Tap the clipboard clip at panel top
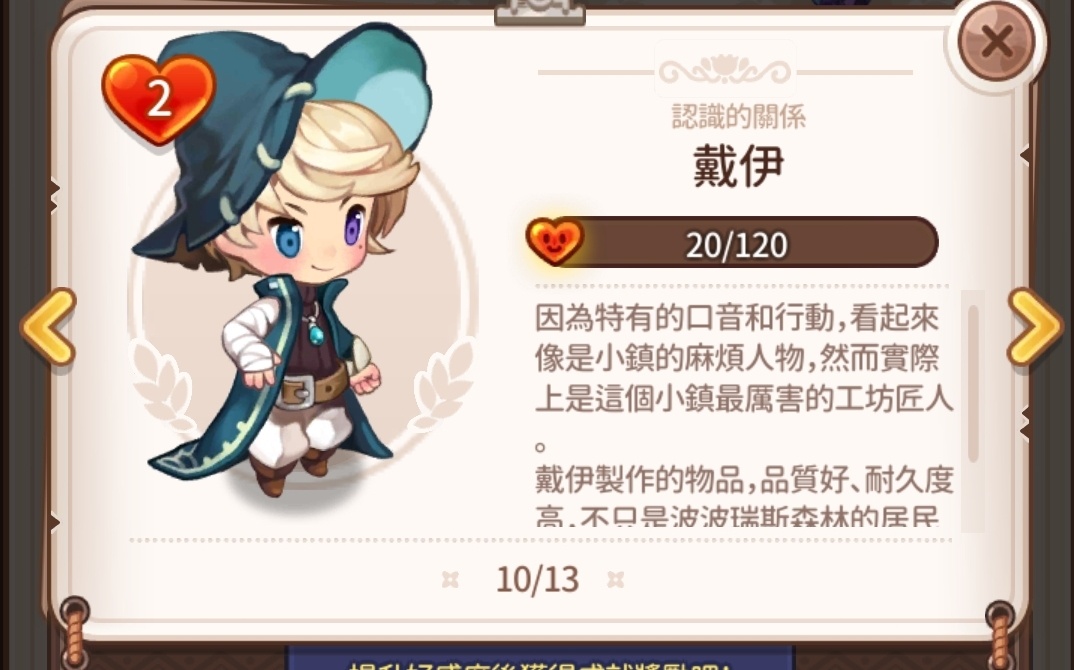 [540, 12]
